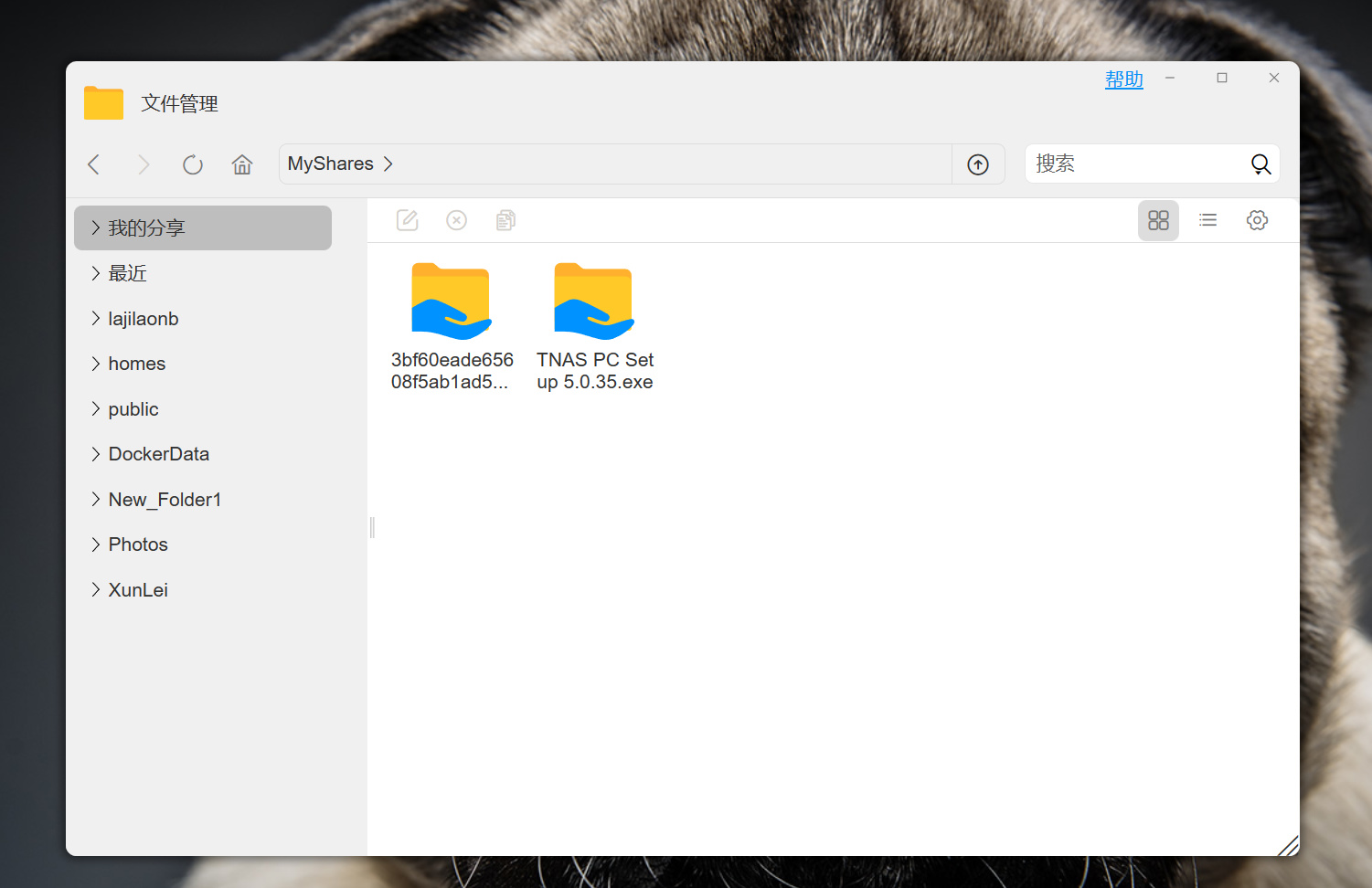Click the cancel share circle-x icon
Viewport: 1372px width, 888px height.
point(457,220)
